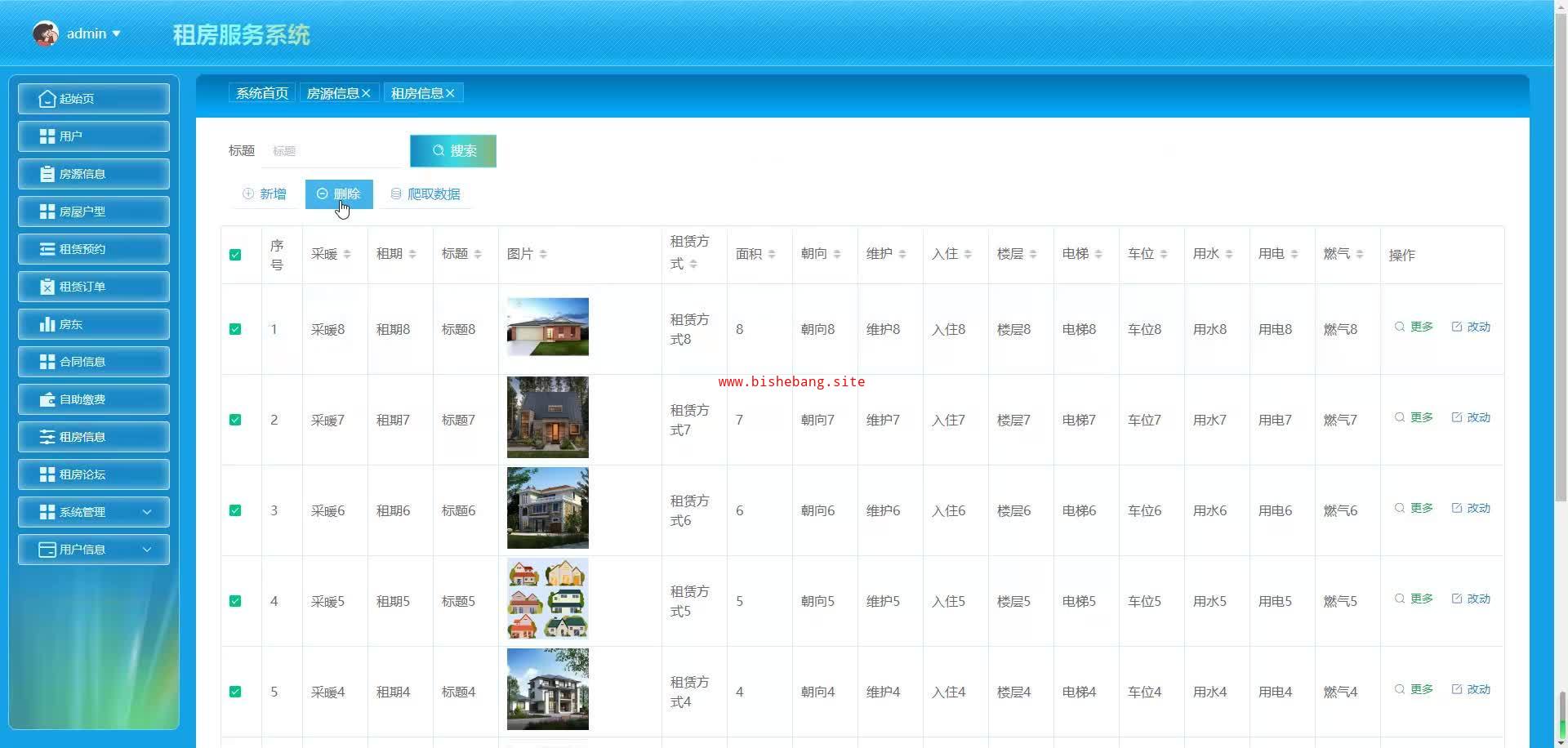This screenshot has height=748, width=1568.
Task: Toggle the checkbox for row 3
Action: pos(235,510)
